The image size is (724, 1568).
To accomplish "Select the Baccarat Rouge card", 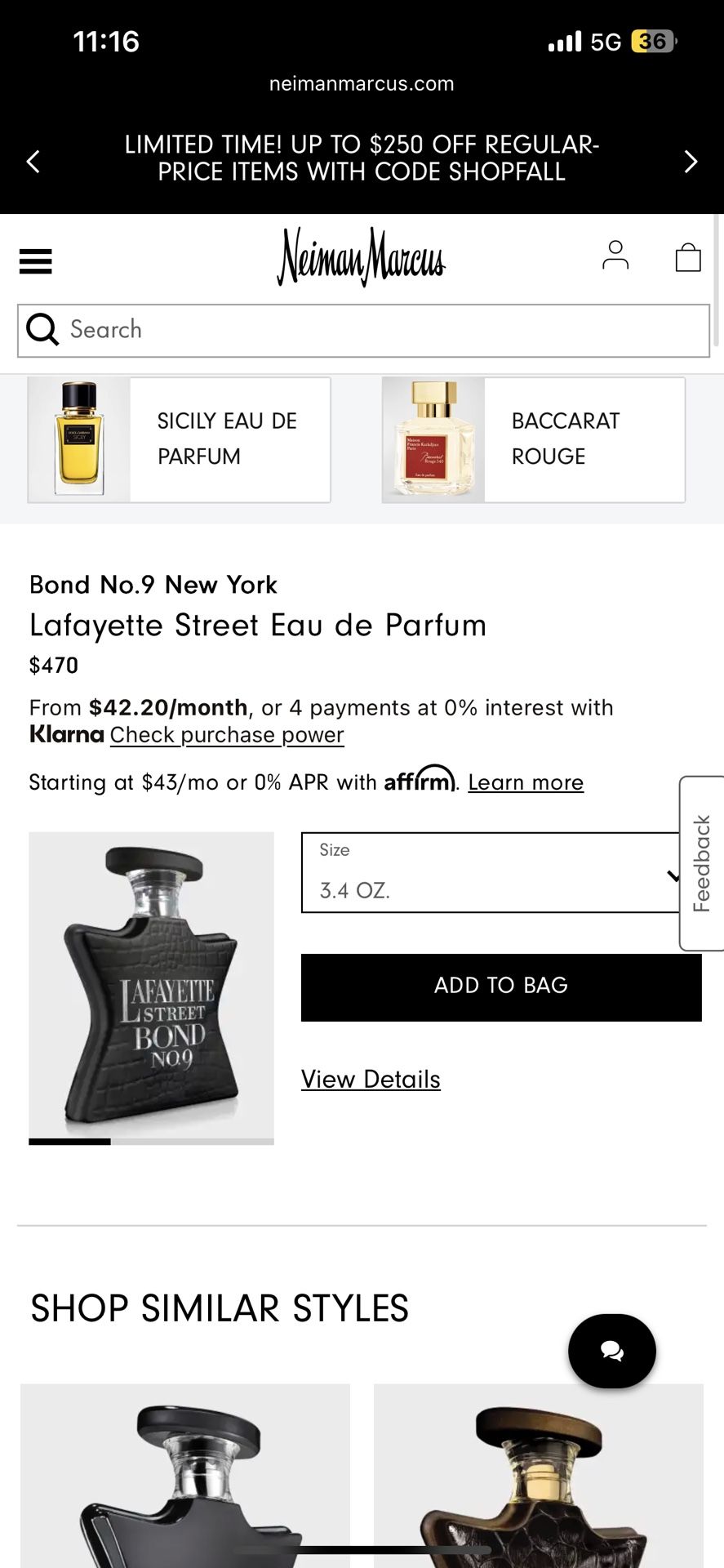I will [533, 439].
